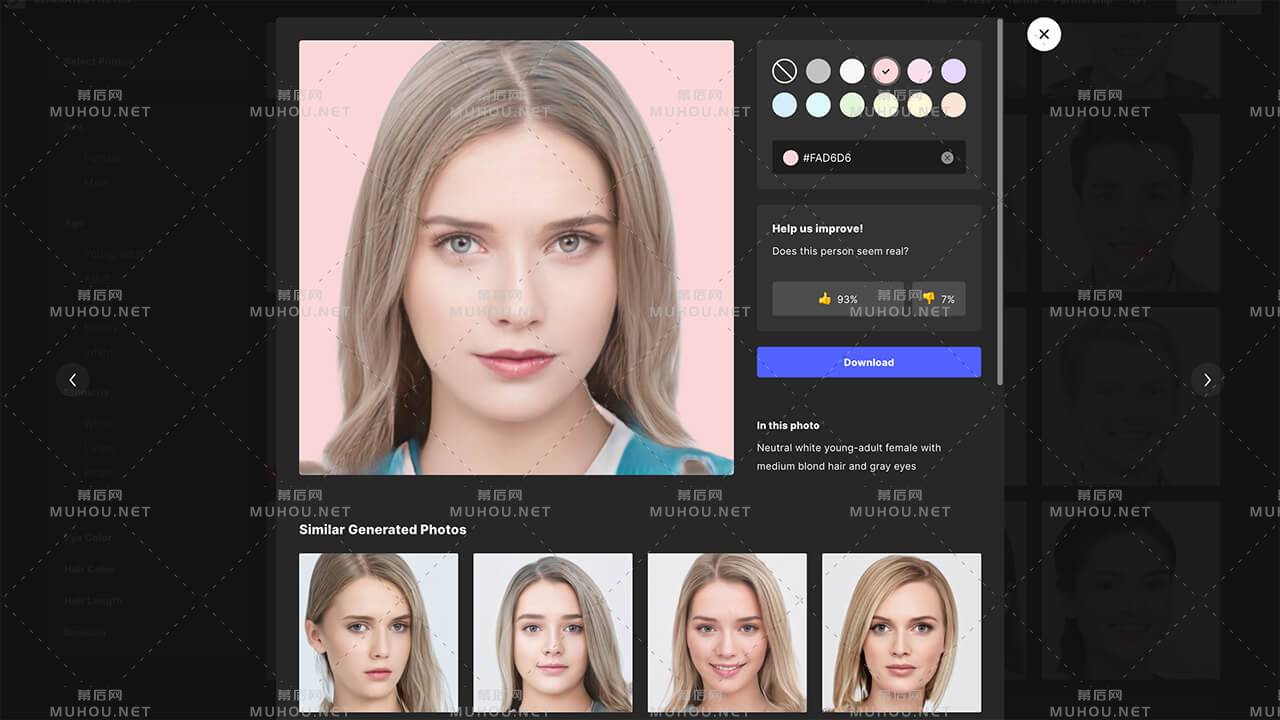Select the checked pink background swatch

(x=885, y=71)
